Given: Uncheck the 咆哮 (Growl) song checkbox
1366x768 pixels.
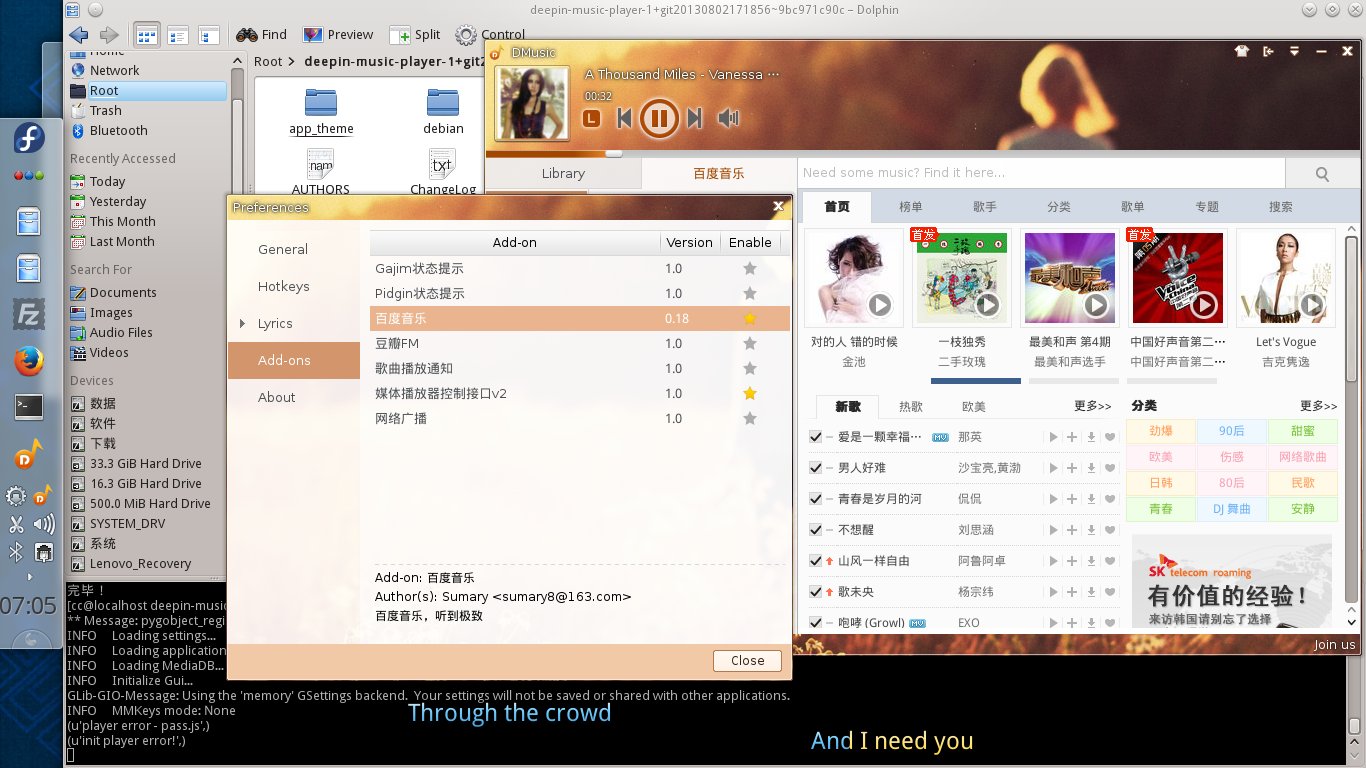Looking at the screenshot, I should (815, 623).
